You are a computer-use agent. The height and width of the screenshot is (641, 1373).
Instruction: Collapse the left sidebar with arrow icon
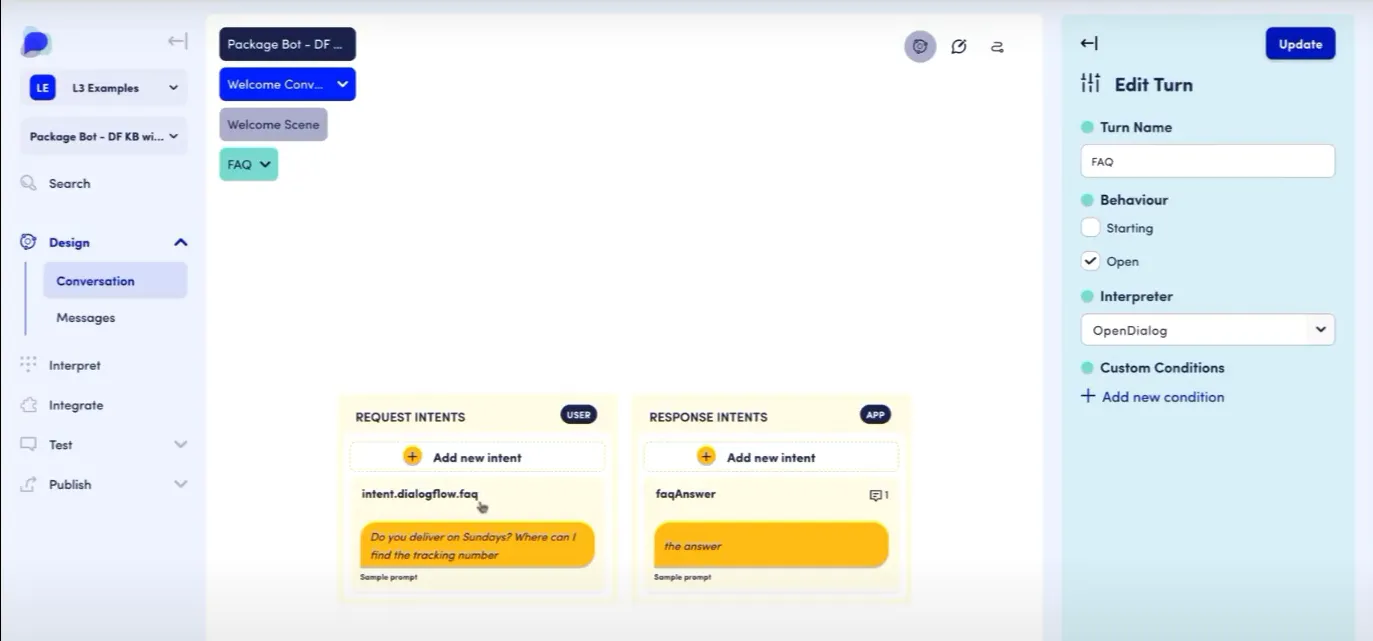177,41
